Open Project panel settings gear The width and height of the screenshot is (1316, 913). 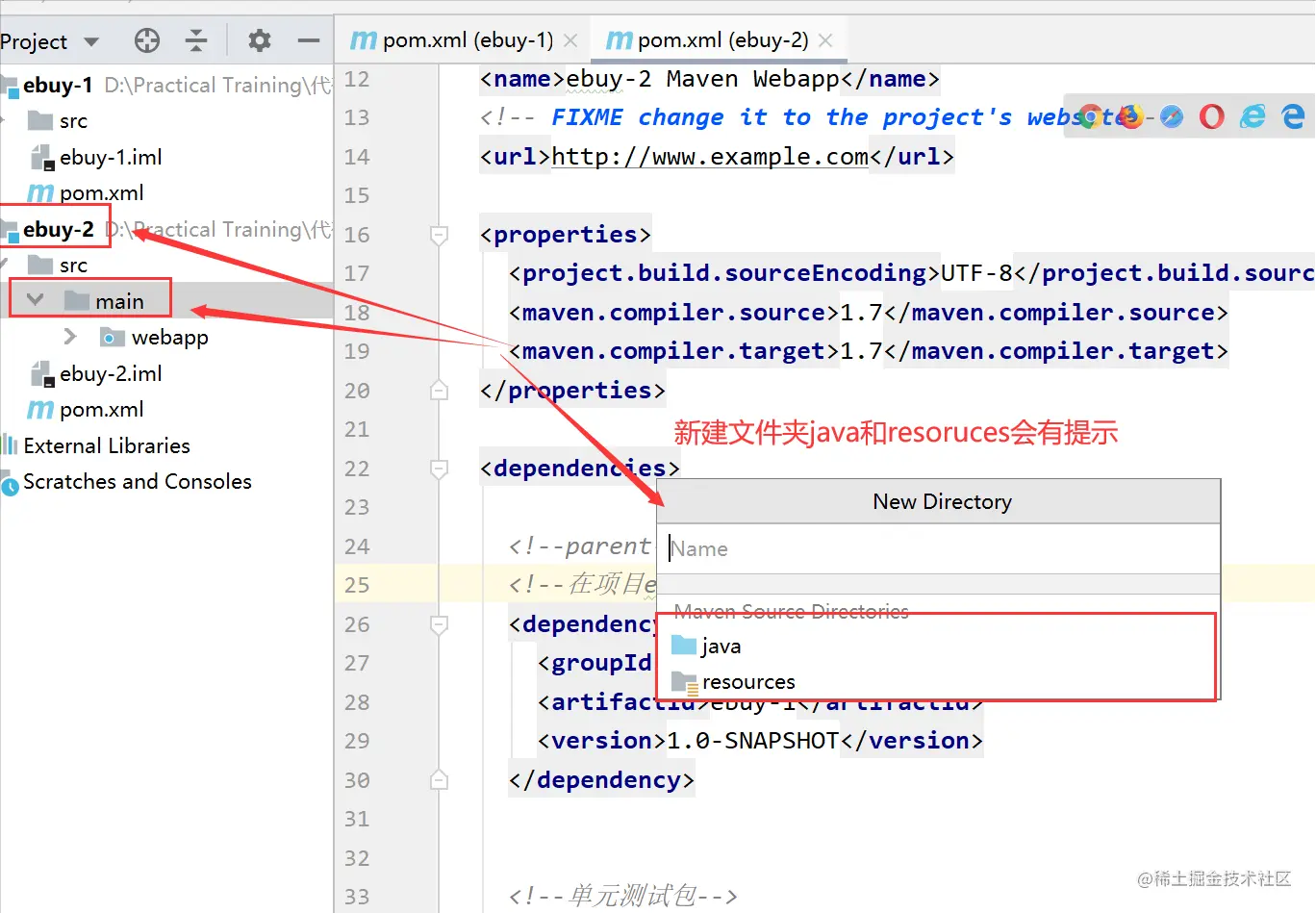pos(260,40)
